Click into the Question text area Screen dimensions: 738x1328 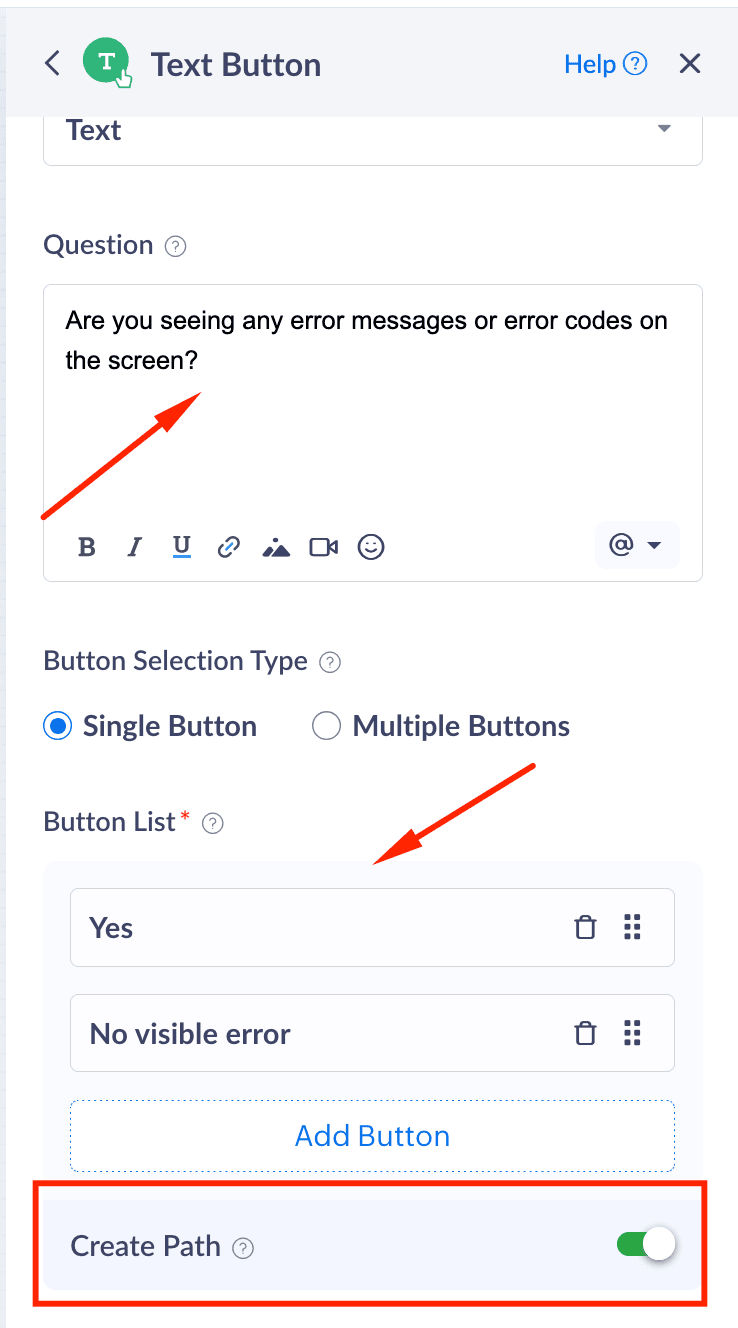click(x=372, y=420)
